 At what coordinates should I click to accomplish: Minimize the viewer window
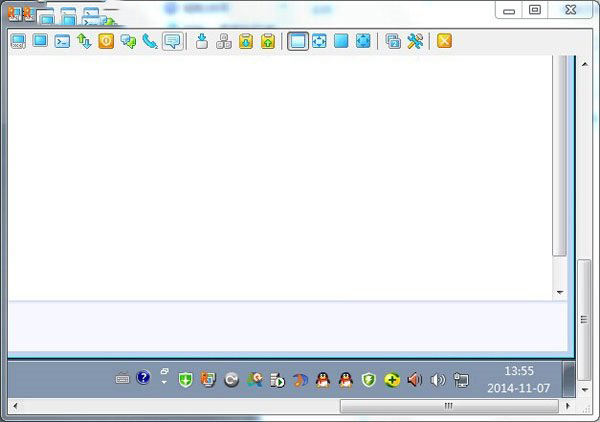point(509,11)
